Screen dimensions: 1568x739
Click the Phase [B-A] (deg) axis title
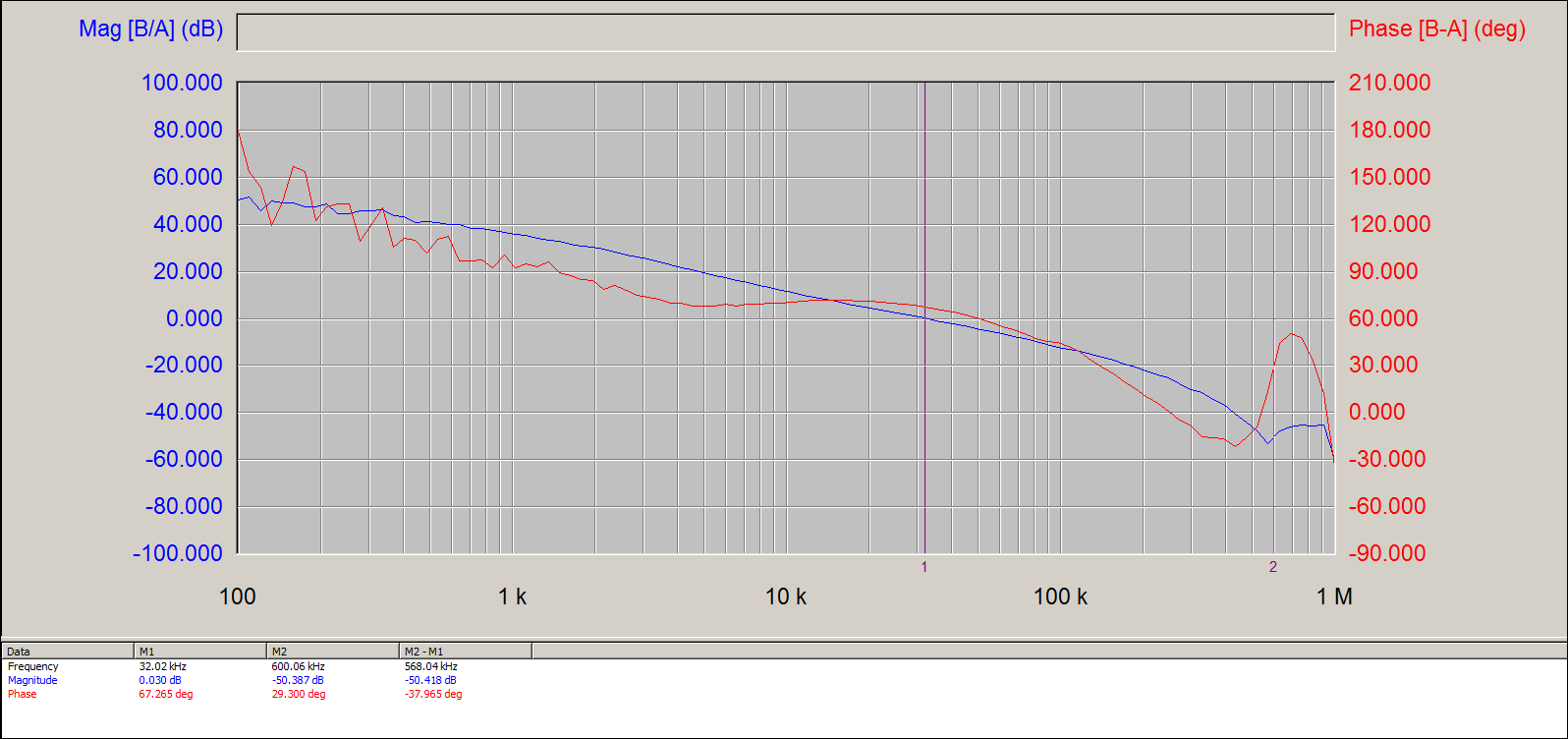coord(1437,29)
